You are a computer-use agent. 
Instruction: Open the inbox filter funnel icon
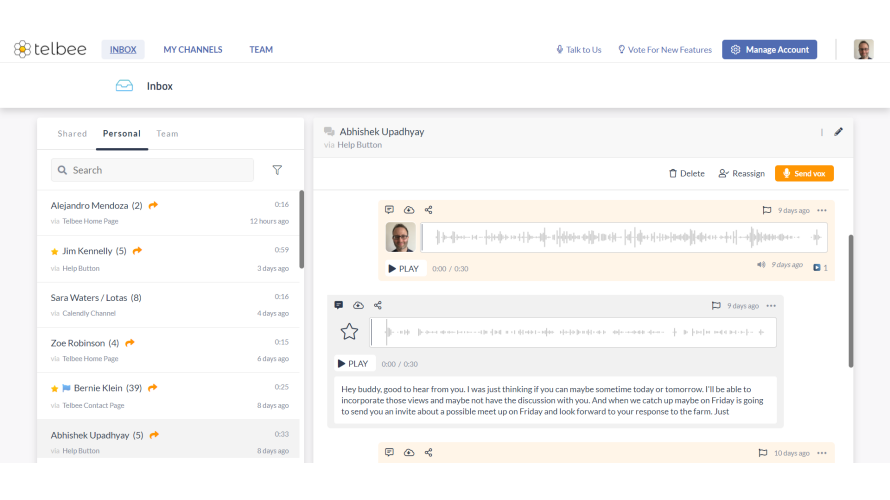pyautogui.click(x=277, y=170)
